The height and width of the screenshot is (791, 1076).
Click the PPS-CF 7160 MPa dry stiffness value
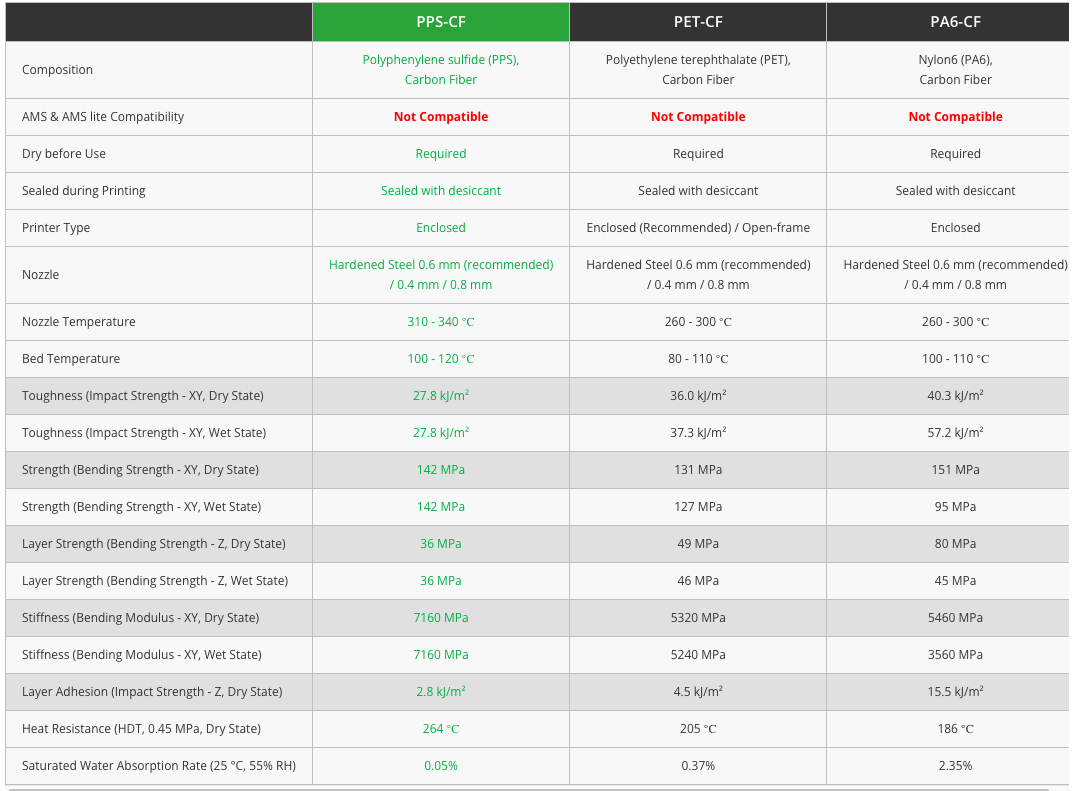click(441, 618)
